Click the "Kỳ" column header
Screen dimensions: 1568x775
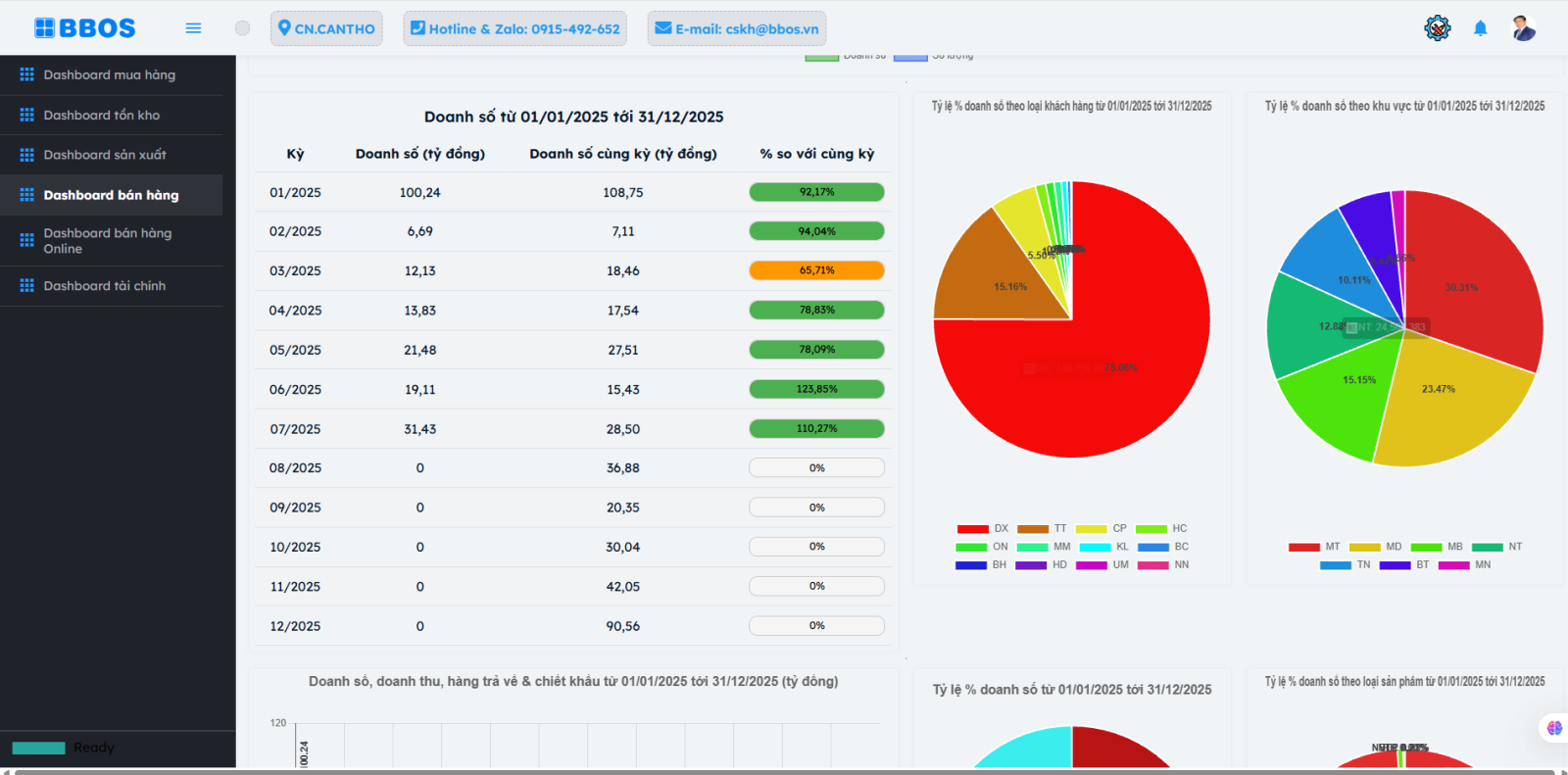pyautogui.click(x=295, y=154)
